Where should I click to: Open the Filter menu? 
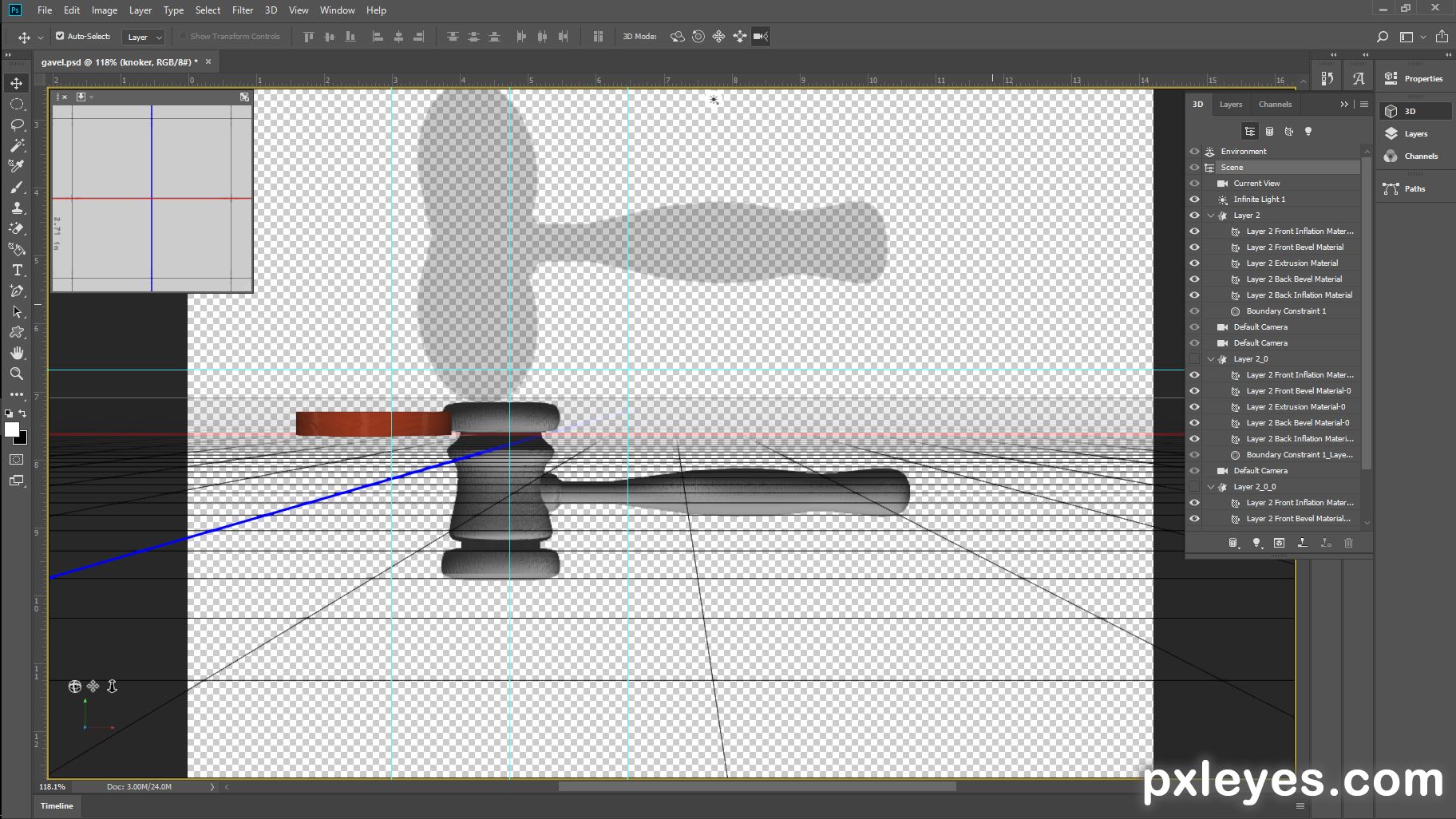[243, 10]
